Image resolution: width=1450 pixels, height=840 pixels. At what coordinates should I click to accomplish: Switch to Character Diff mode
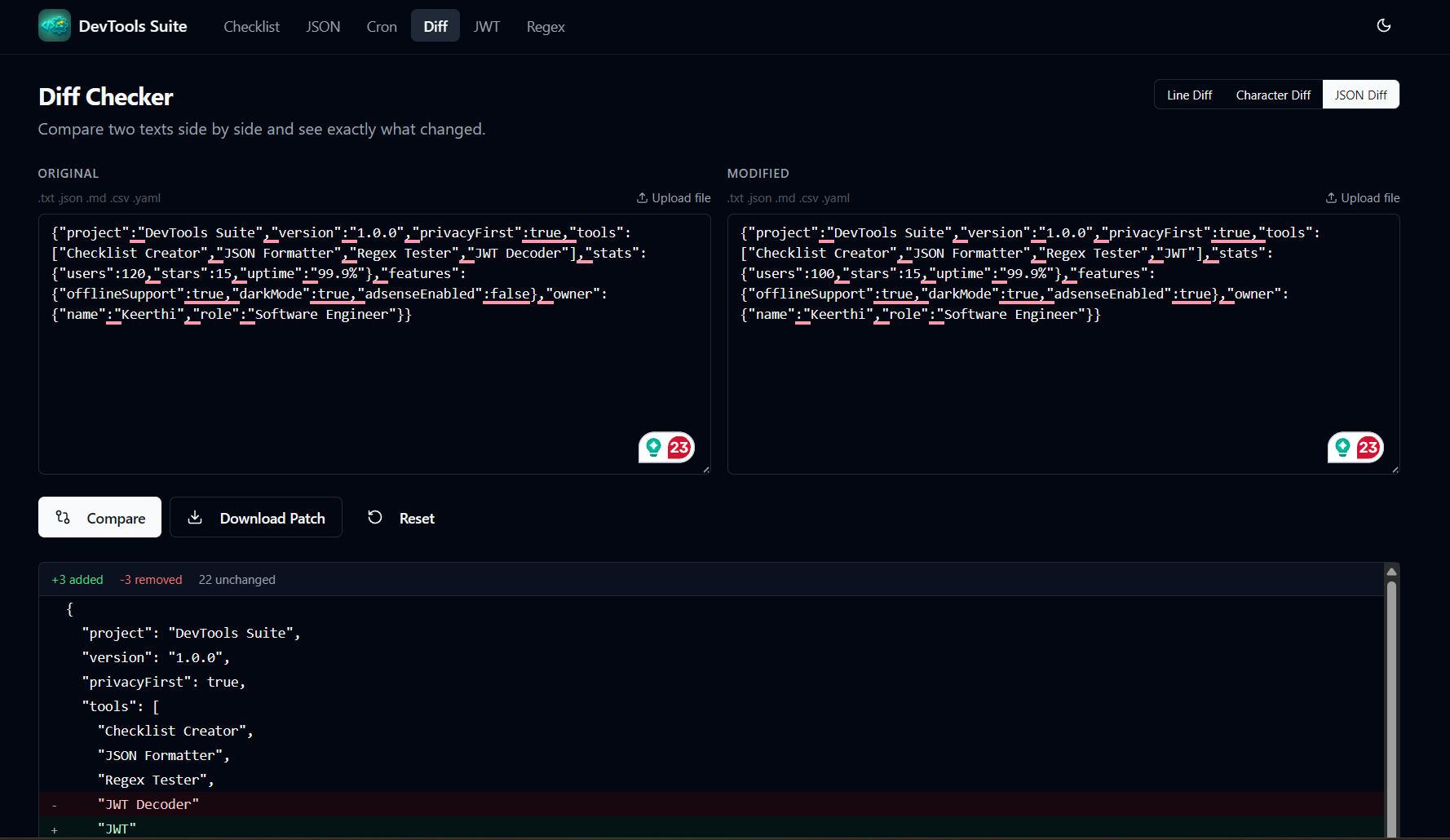tap(1273, 95)
